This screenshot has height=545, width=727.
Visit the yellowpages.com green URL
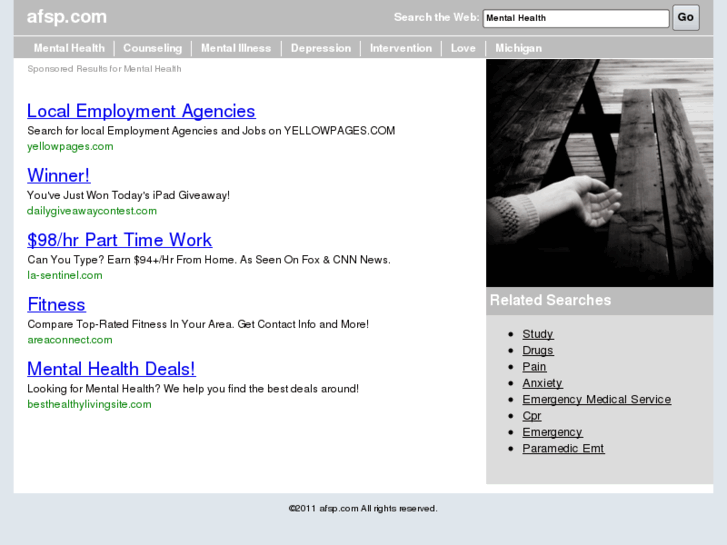[x=70, y=146]
